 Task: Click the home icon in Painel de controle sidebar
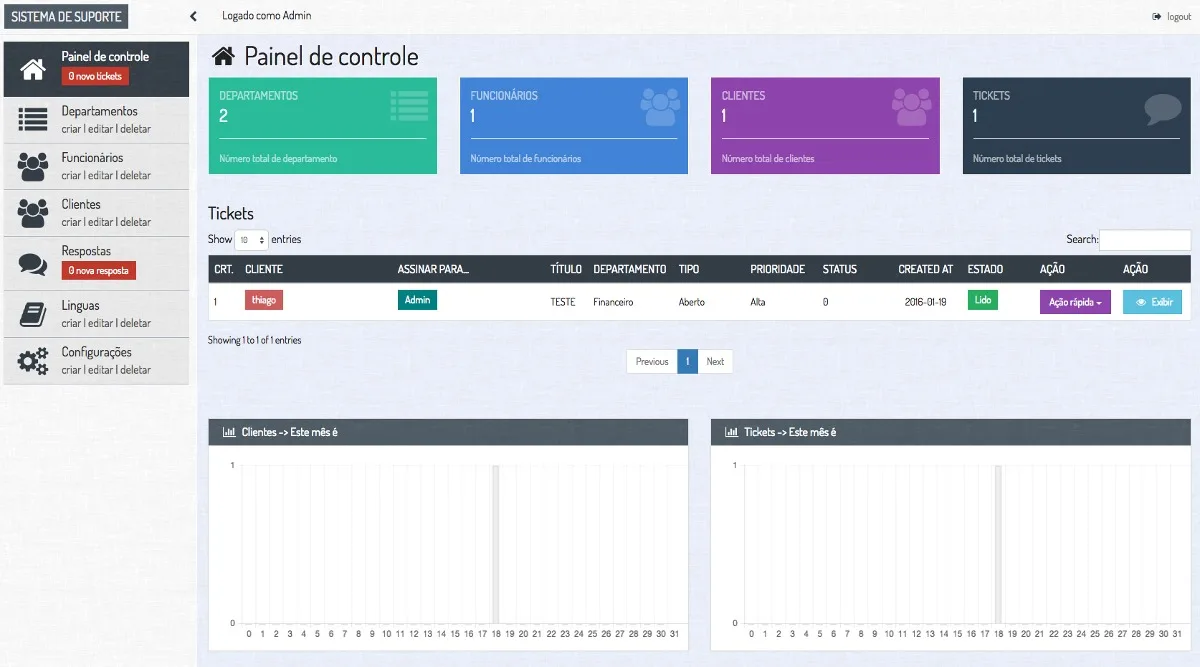click(33, 68)
